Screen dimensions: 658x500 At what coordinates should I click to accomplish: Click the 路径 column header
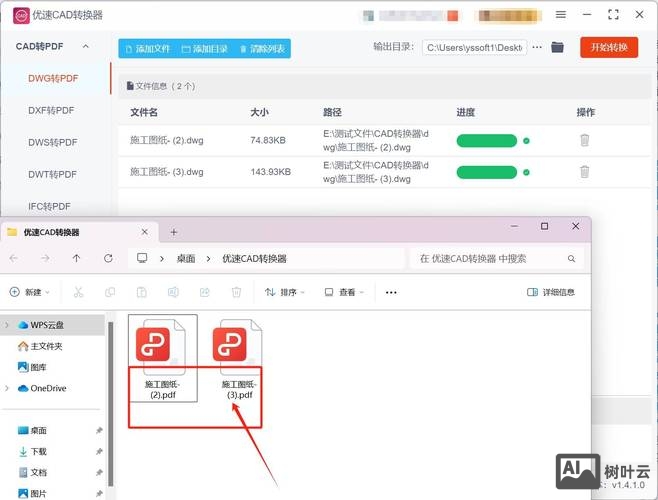332,112
